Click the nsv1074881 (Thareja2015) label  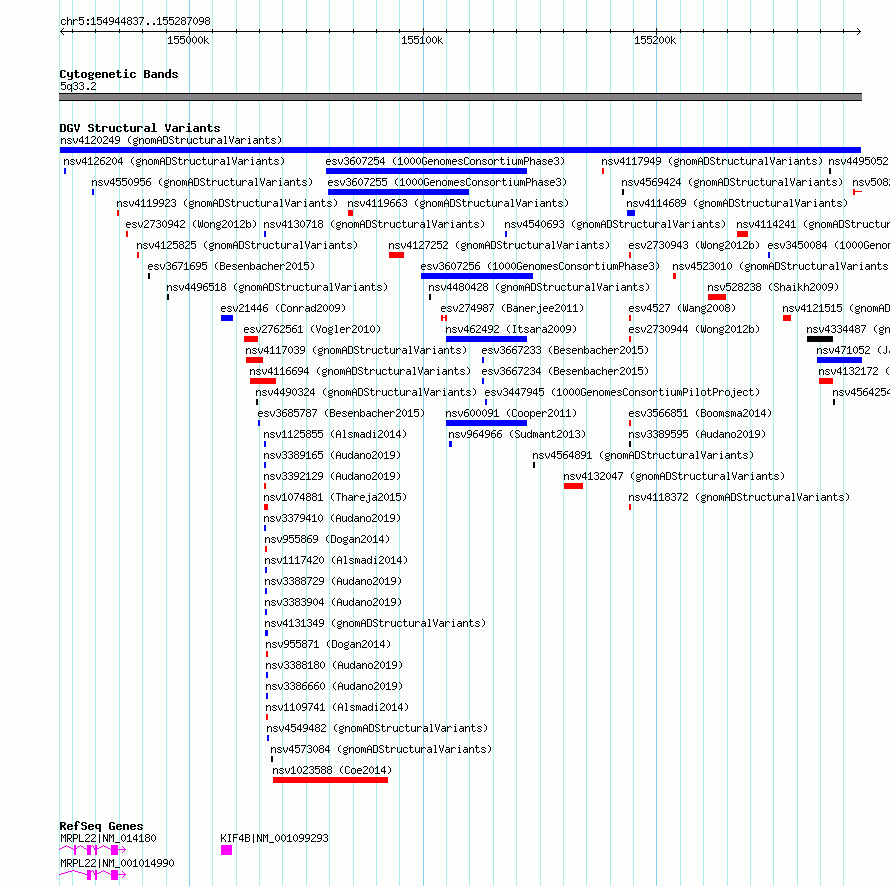pos(335,497)
